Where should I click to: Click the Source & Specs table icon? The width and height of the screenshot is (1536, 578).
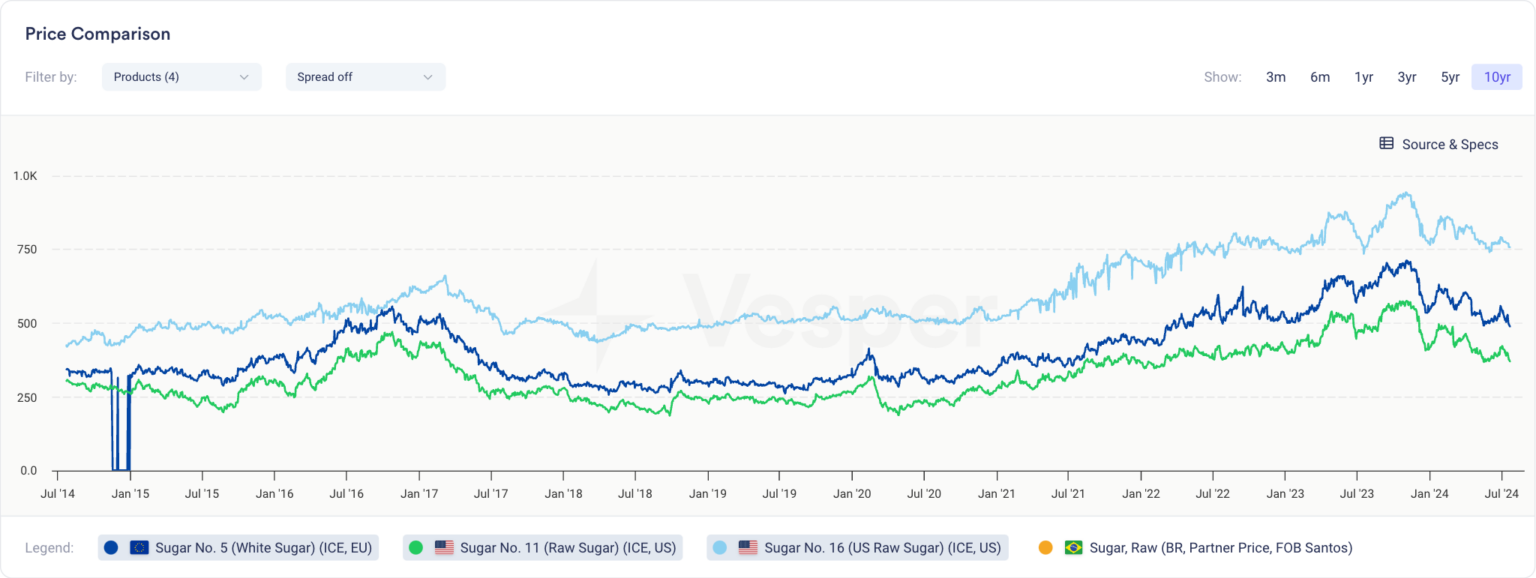coord(1386,143)
